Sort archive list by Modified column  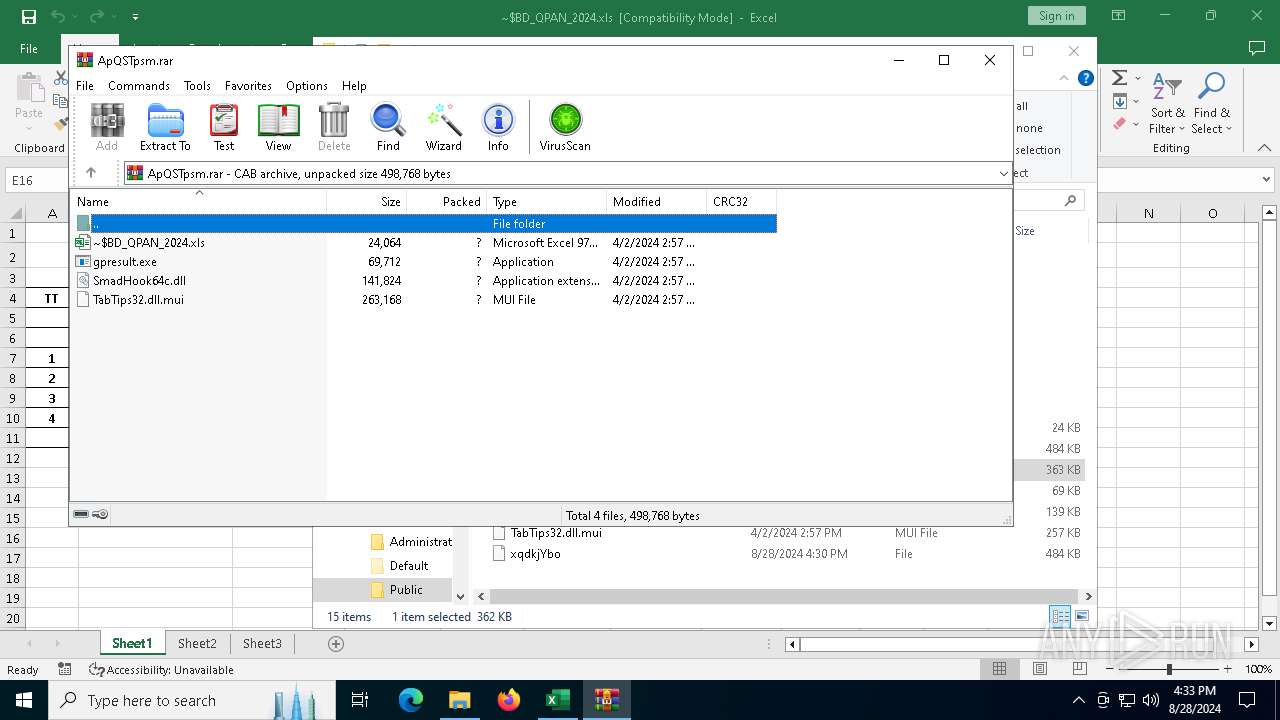click(x=656, y=201)
